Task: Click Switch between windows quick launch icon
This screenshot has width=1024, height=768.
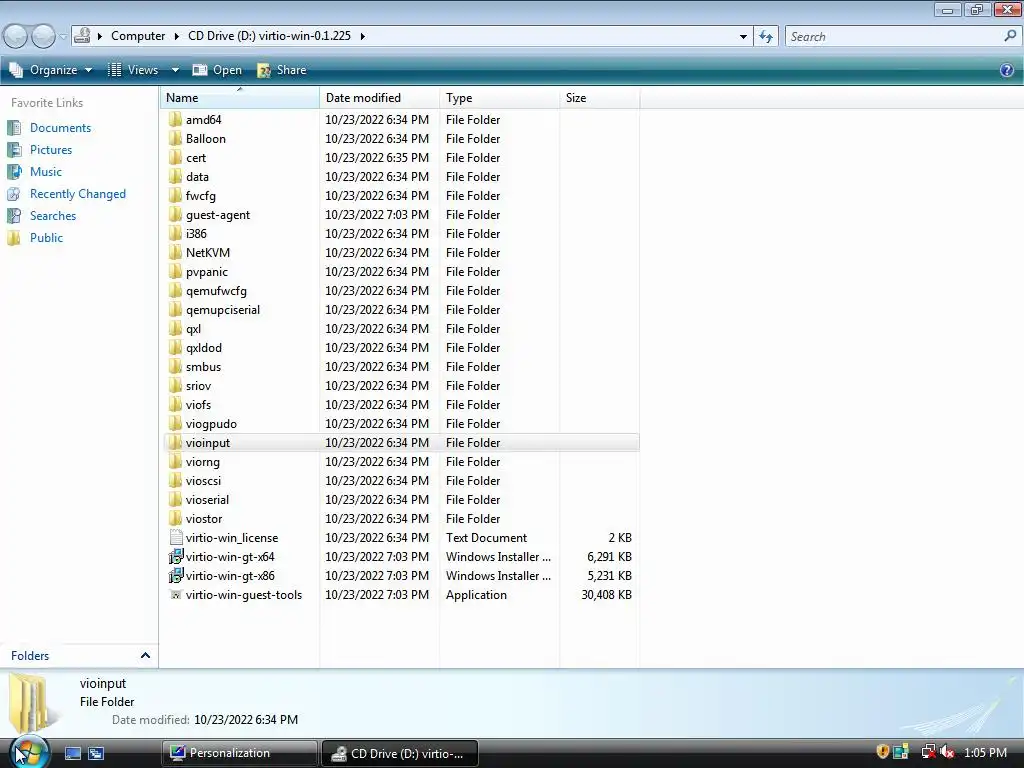Action: point(96,754)
